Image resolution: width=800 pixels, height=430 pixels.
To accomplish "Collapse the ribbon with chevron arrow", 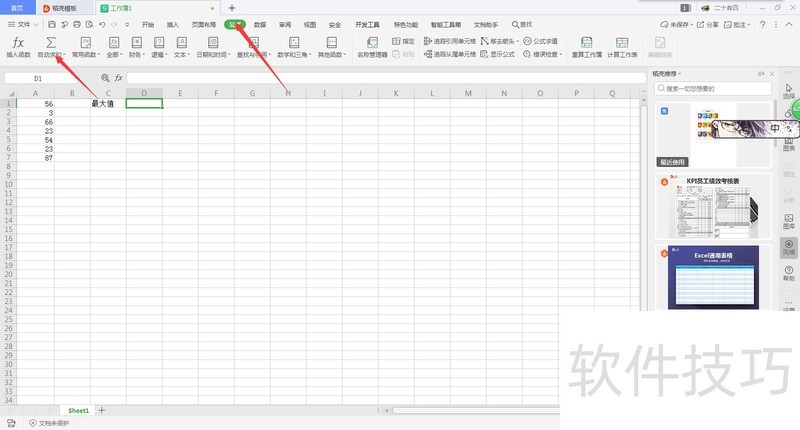I will tap(790, 24).
